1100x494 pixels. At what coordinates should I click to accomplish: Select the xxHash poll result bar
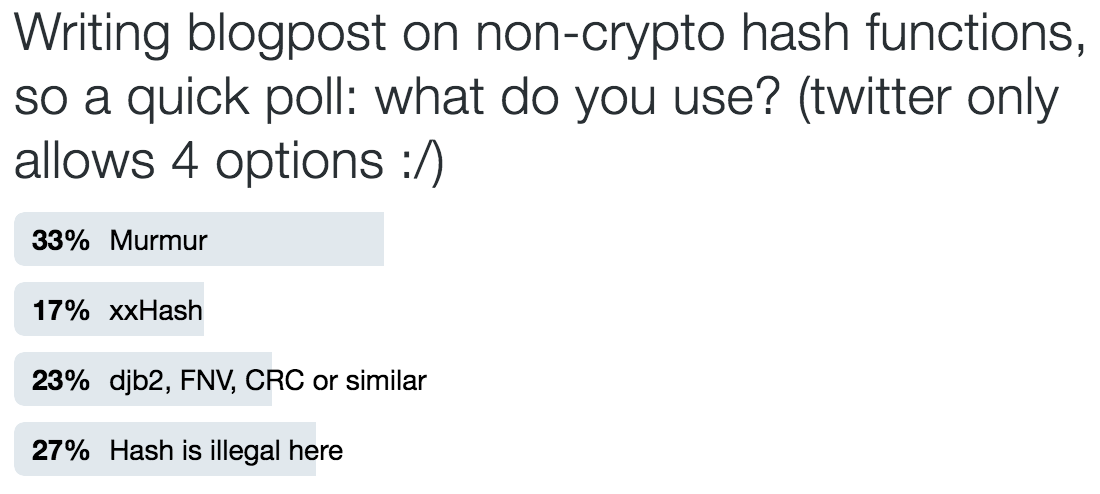109,309
